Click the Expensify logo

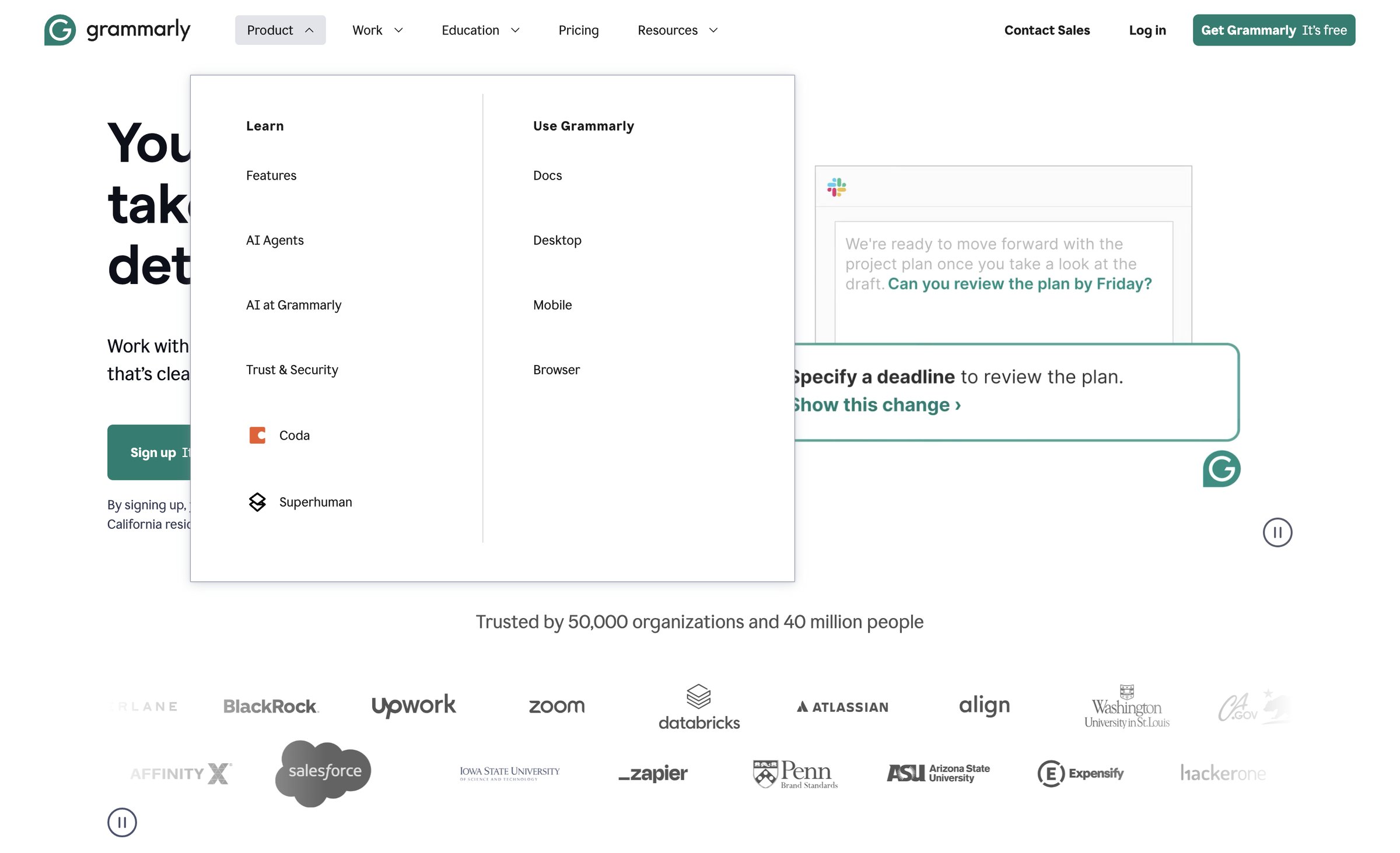coord(1080,774)
